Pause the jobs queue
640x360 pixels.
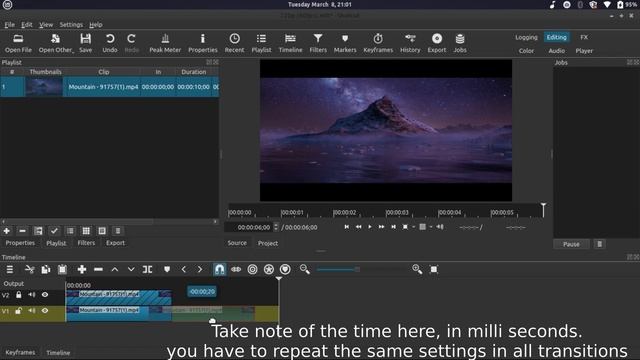pos(571,244)
